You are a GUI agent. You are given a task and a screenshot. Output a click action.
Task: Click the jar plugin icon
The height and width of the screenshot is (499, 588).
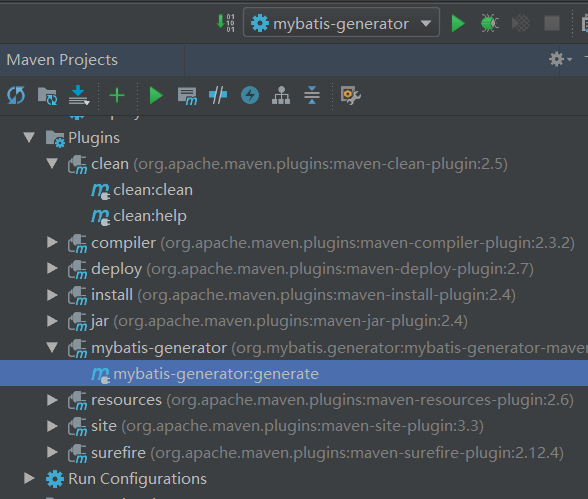point(77,323)
